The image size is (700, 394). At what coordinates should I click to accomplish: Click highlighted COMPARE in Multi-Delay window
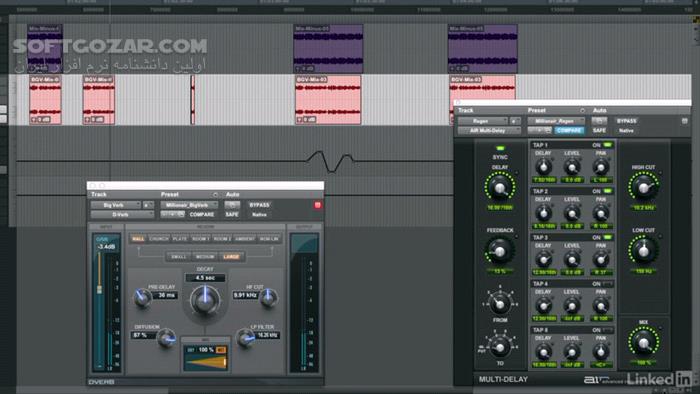(569, 131)
